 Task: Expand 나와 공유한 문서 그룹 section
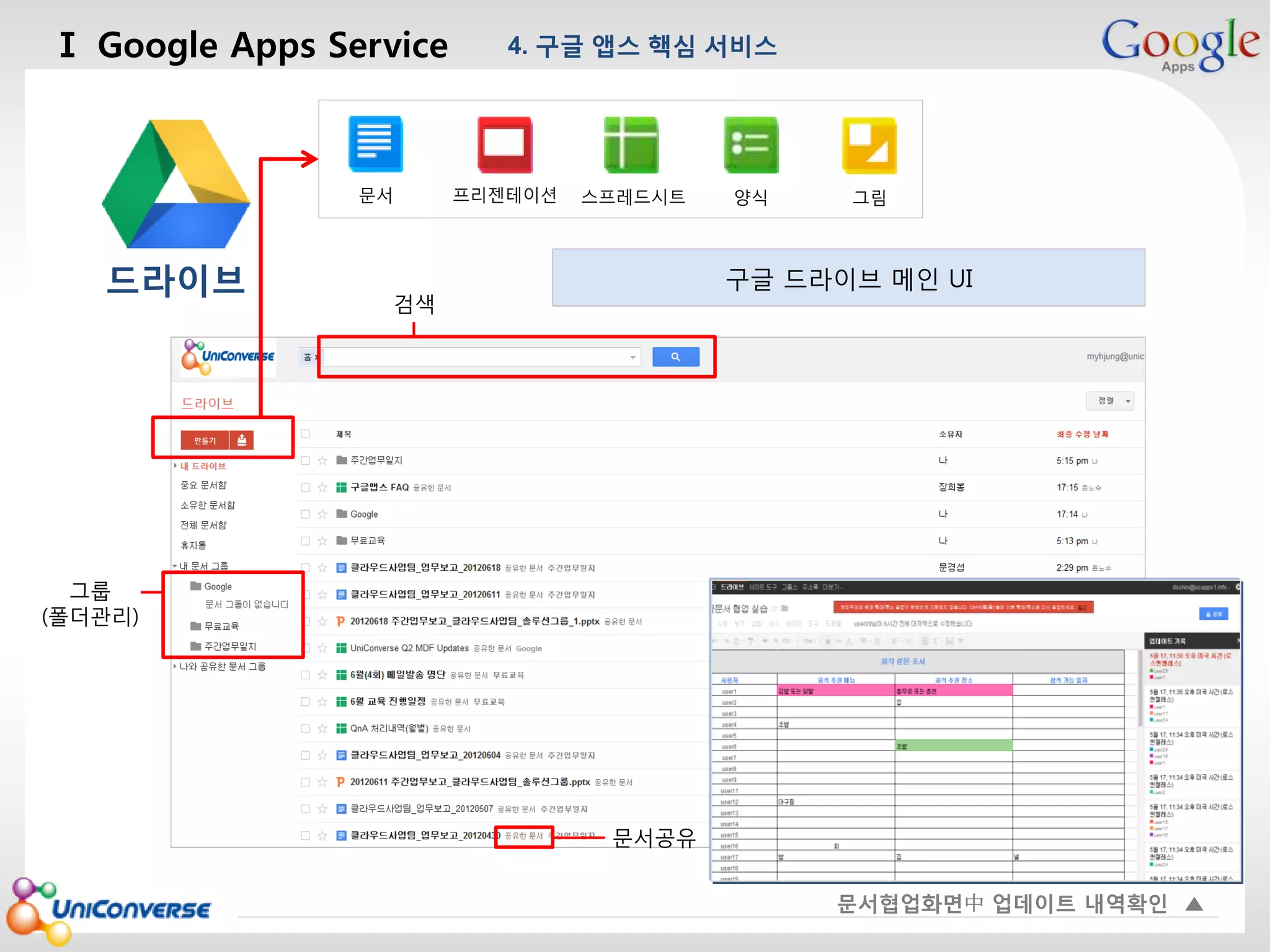point(175,666)
